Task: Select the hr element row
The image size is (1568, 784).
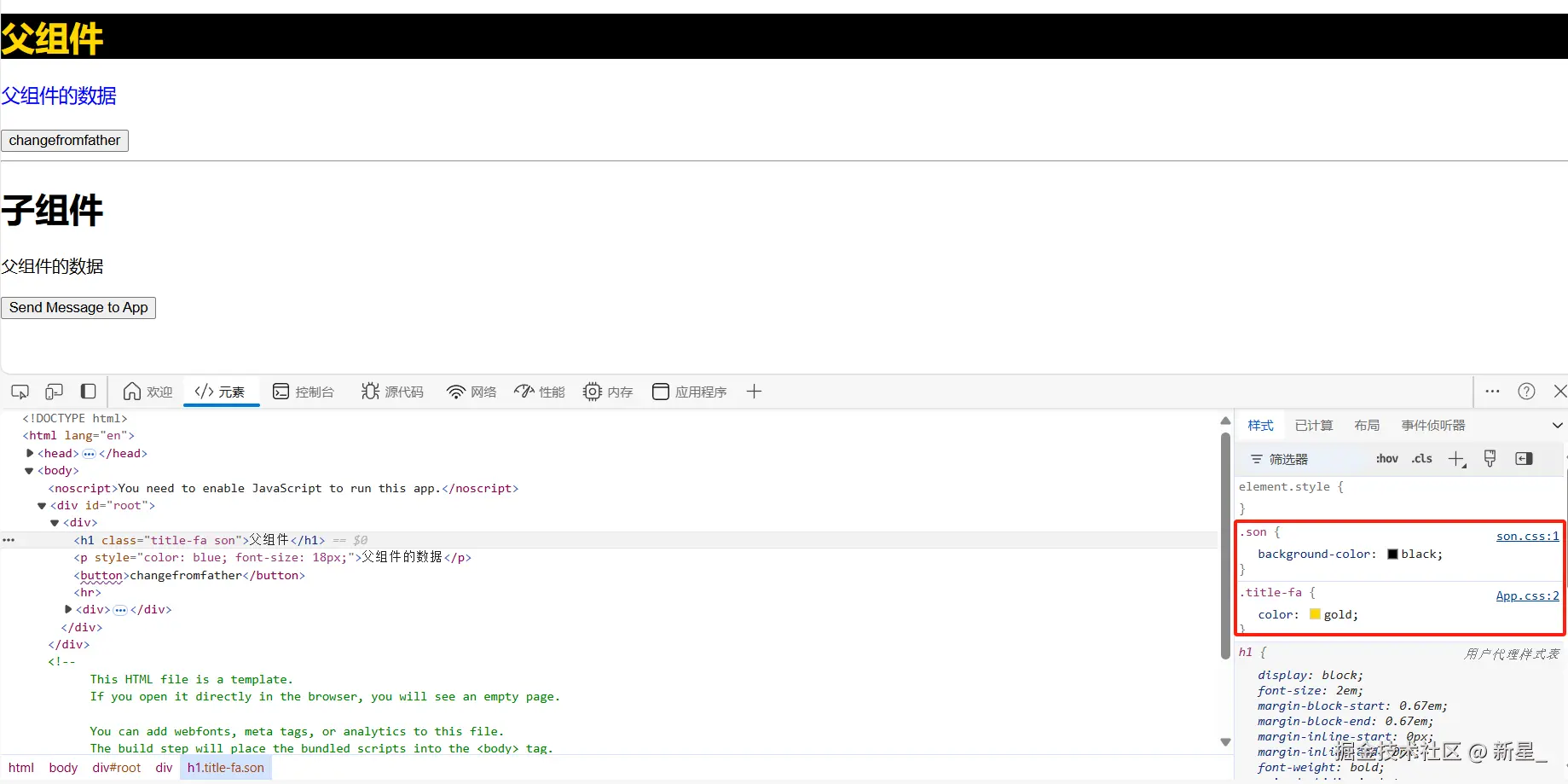Action: [x=608, y=592]
